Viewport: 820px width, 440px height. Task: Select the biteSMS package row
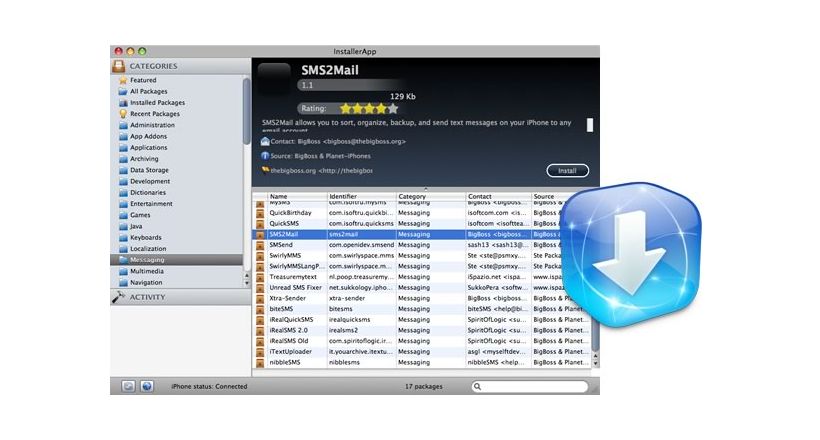click(x=422, y=309)
